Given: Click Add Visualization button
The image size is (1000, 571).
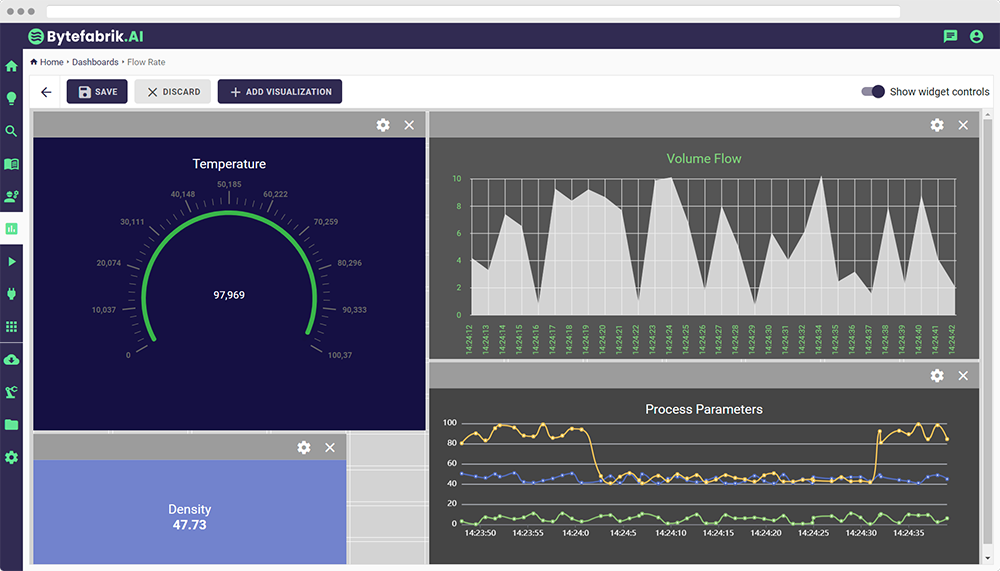Looking at the screenshot, I should tap(280, 92).
